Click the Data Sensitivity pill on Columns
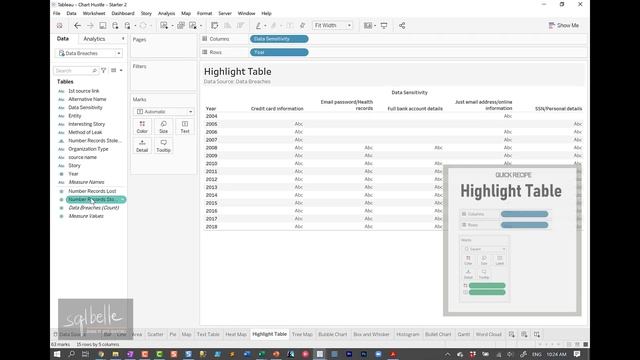640x360 pixels. click(279, 39)
